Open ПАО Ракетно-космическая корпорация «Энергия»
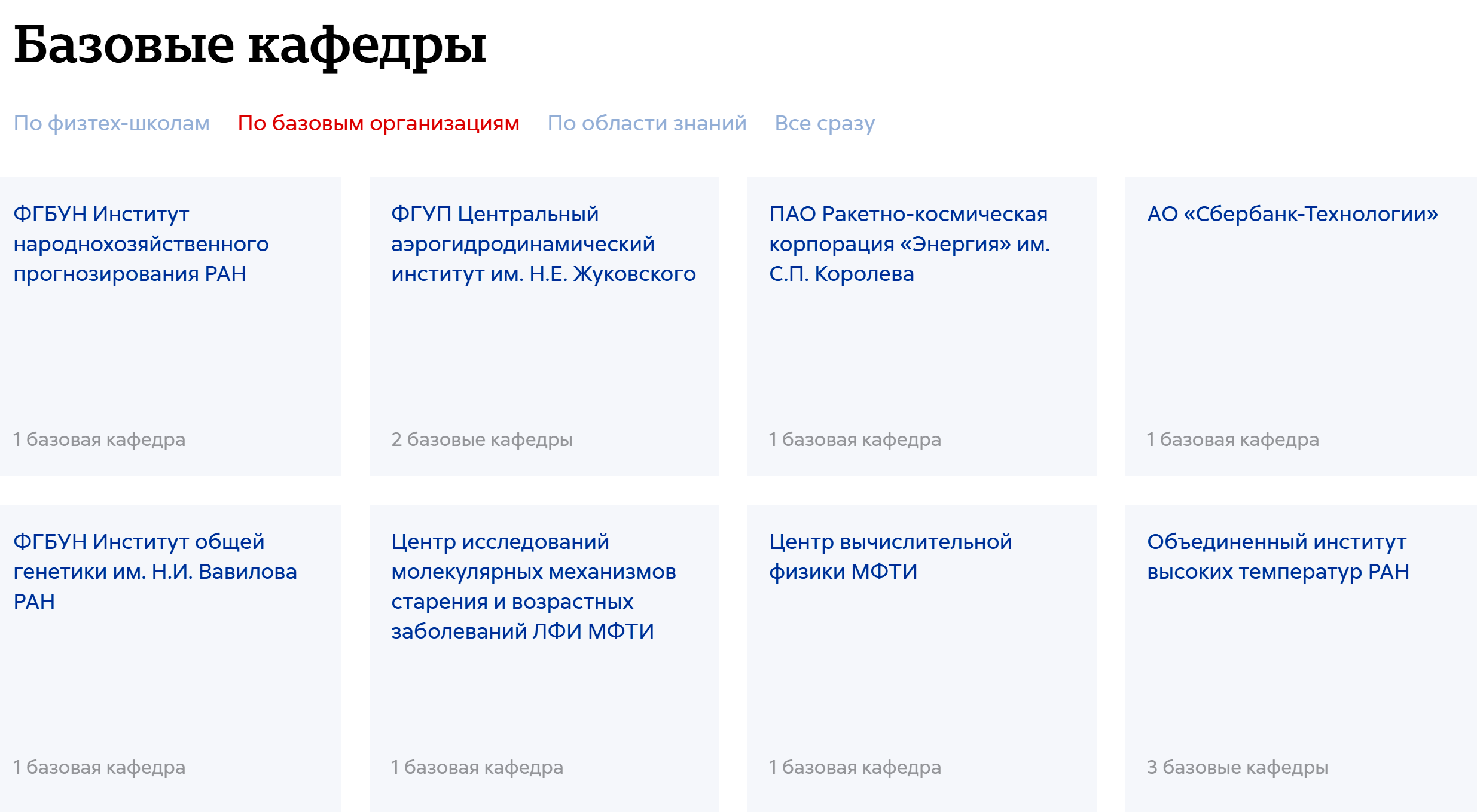1477x812 pixels. pos(909,244)
